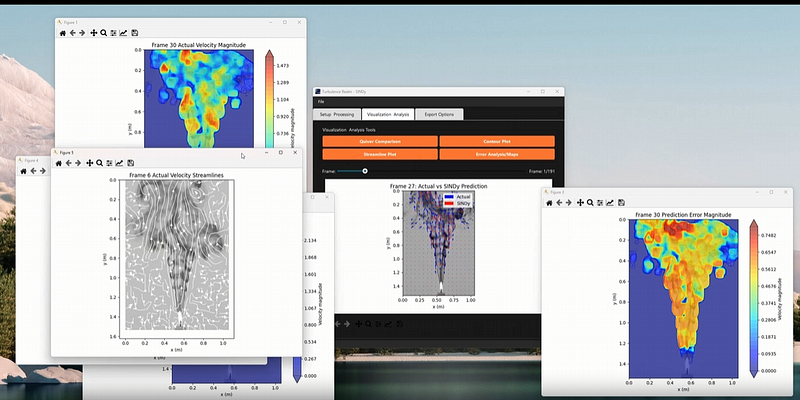Viewport: 800px width, 400px height.
Task: Open Configure subplots in Figure 5 toolbar
Action: 109,163
